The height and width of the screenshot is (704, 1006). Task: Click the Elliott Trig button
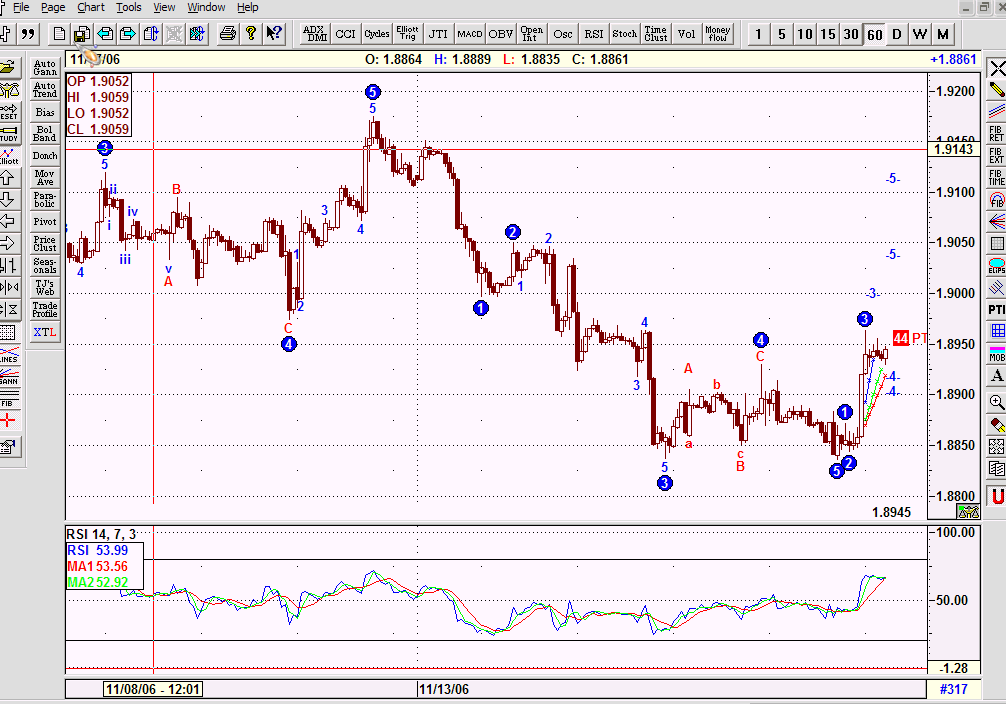[x=407, y=34]
